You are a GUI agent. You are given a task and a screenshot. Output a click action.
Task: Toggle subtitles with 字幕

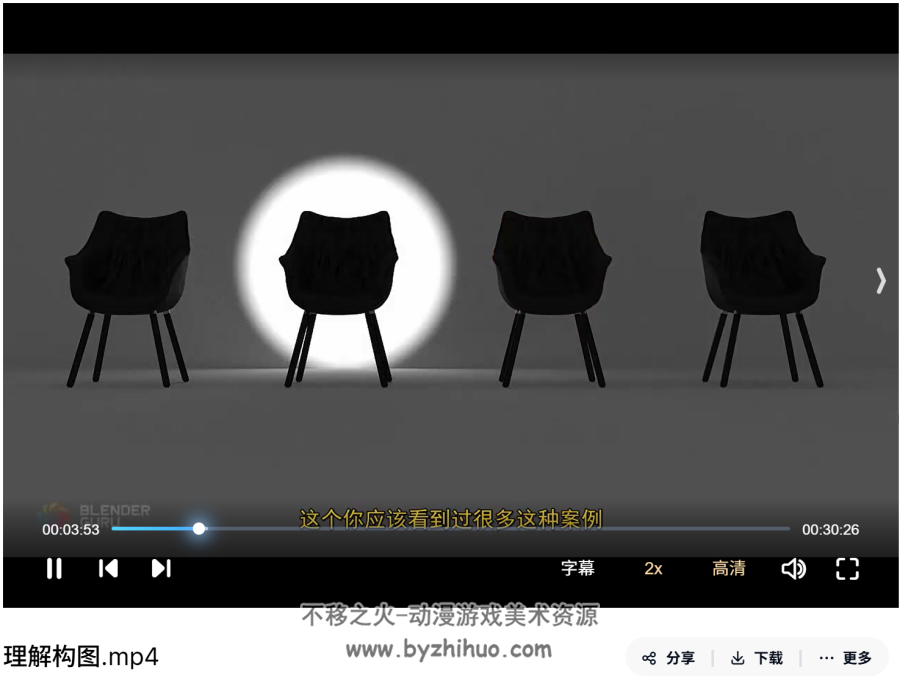click(577, 568)
